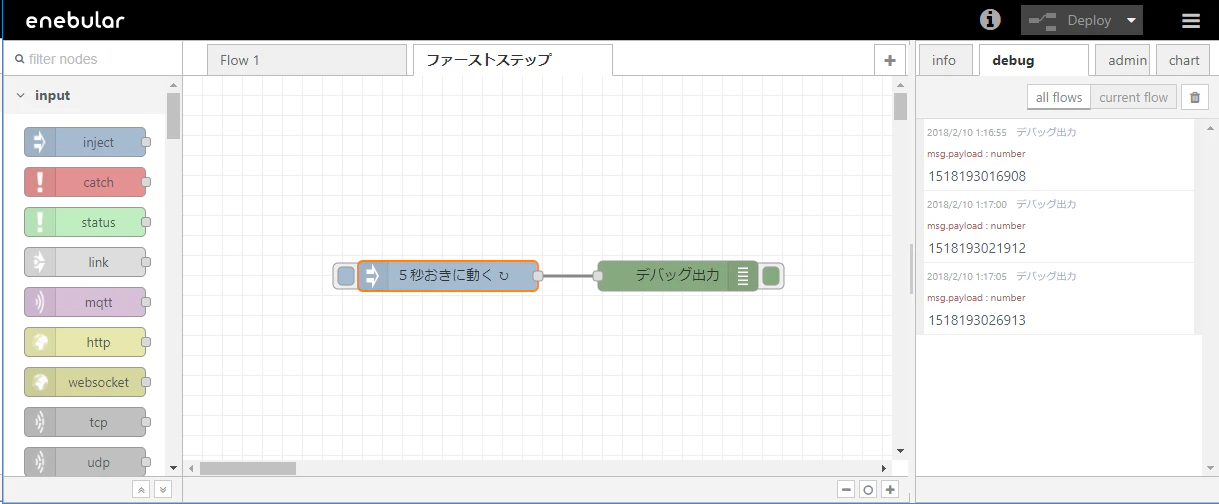The image size is (1219, 504).
Task: Select the ５秒おきに動く inject node
Action: tap(448, 276)
